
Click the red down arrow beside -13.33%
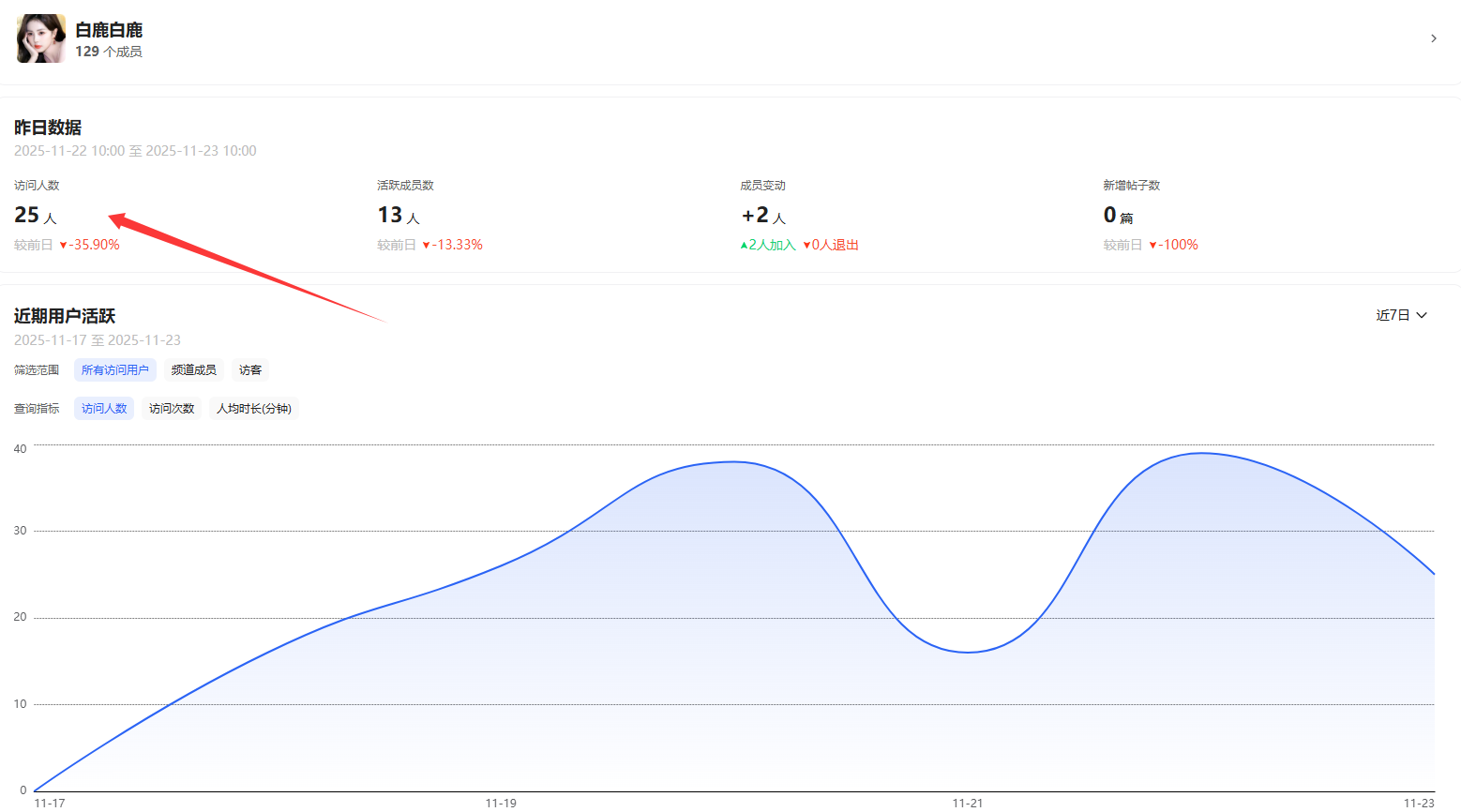tap(427, 246)
